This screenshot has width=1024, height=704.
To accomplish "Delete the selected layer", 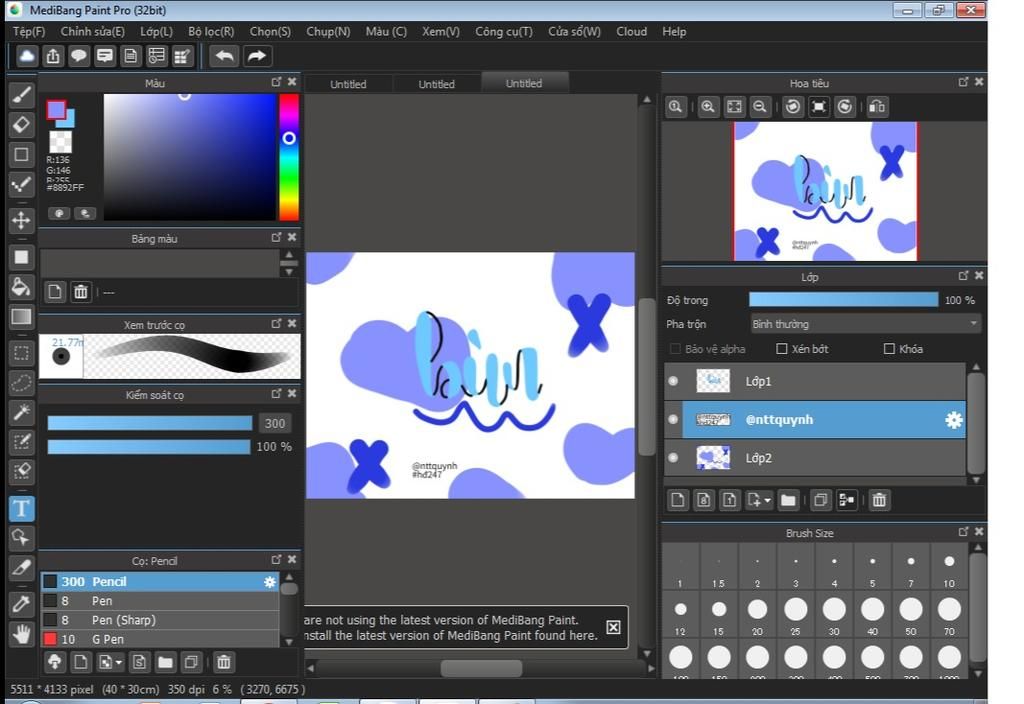I will click(879, 500).
